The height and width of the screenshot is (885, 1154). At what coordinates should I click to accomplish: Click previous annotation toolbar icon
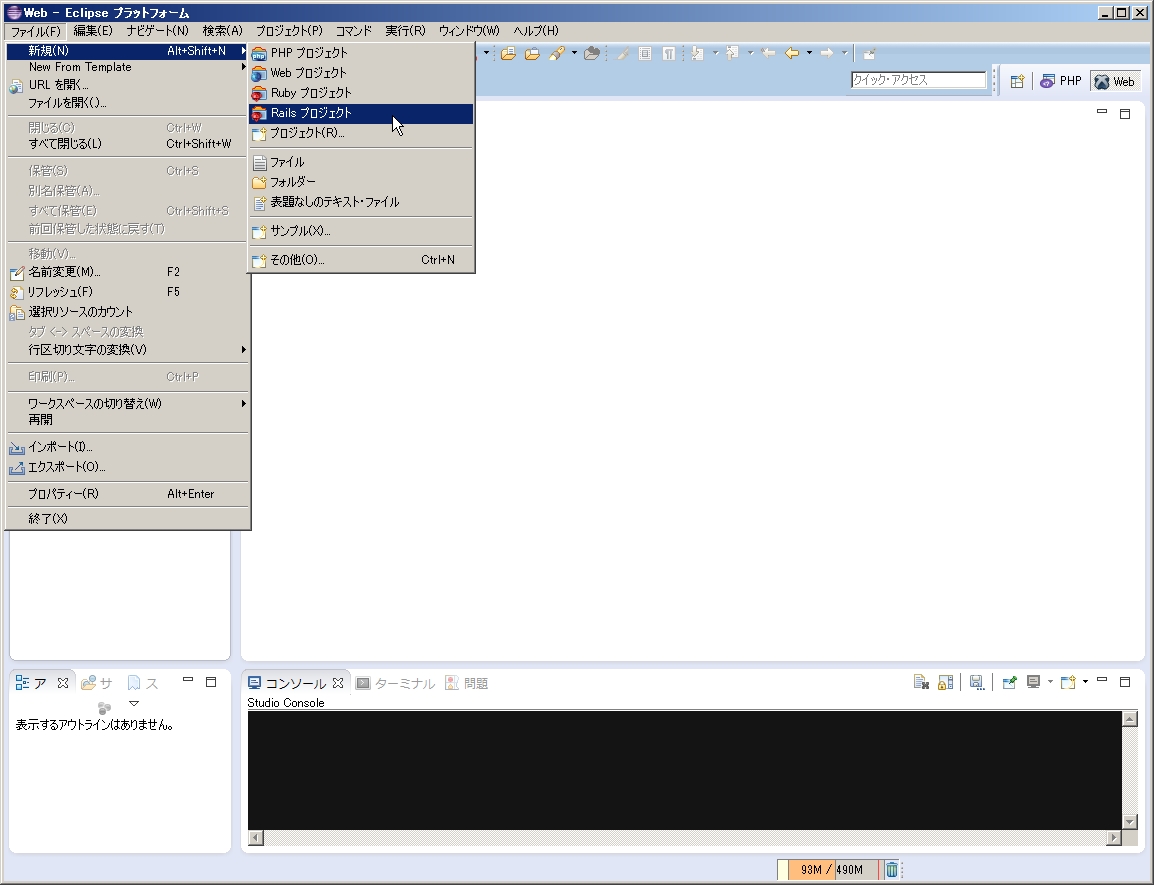[732, 53]
